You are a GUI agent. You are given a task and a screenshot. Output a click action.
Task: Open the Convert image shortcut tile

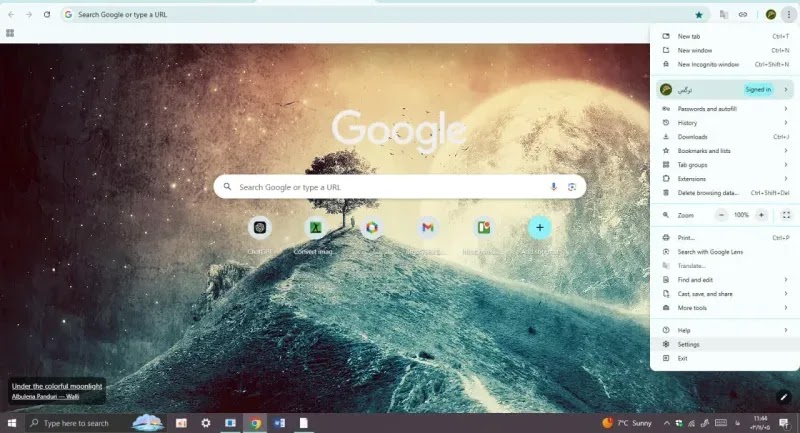315,227
